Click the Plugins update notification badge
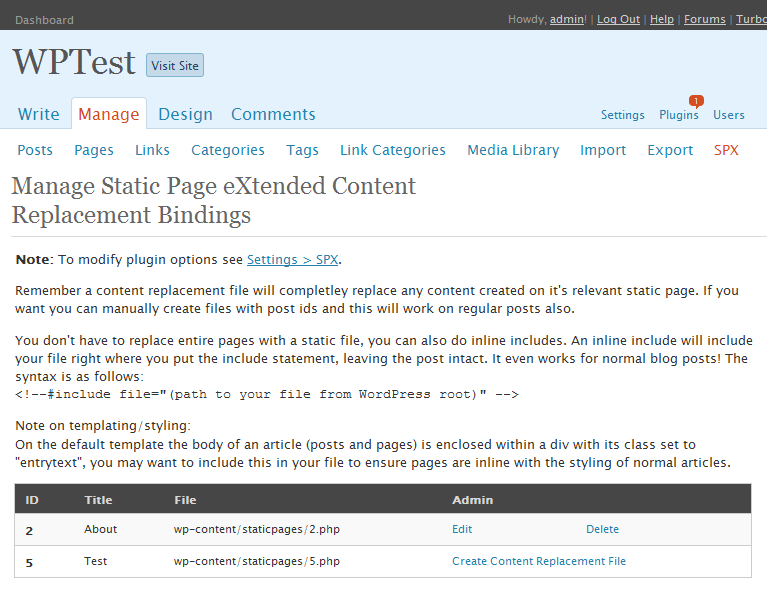This screenshot has width=767, height=595. pyautogui.click(x=696, y=101)
